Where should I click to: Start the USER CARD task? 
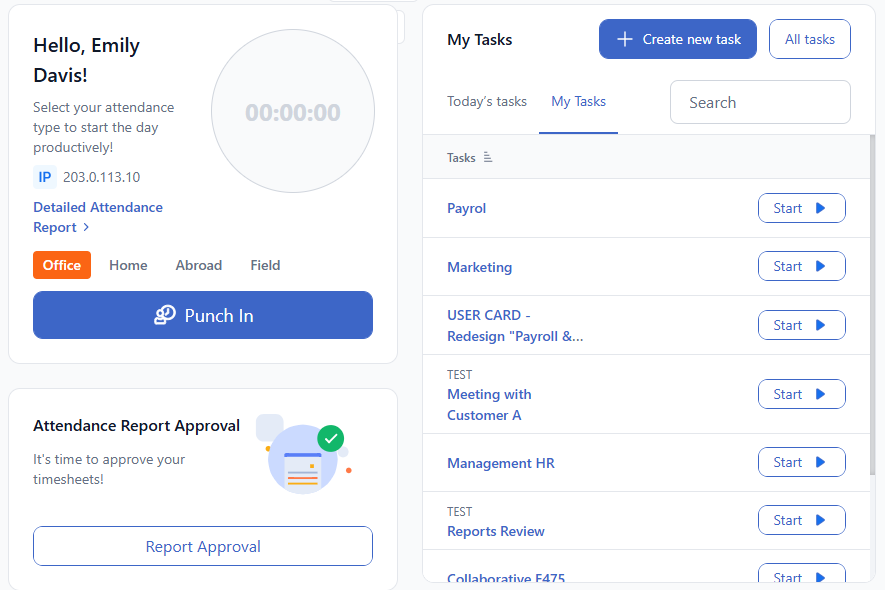coord(801,325)
